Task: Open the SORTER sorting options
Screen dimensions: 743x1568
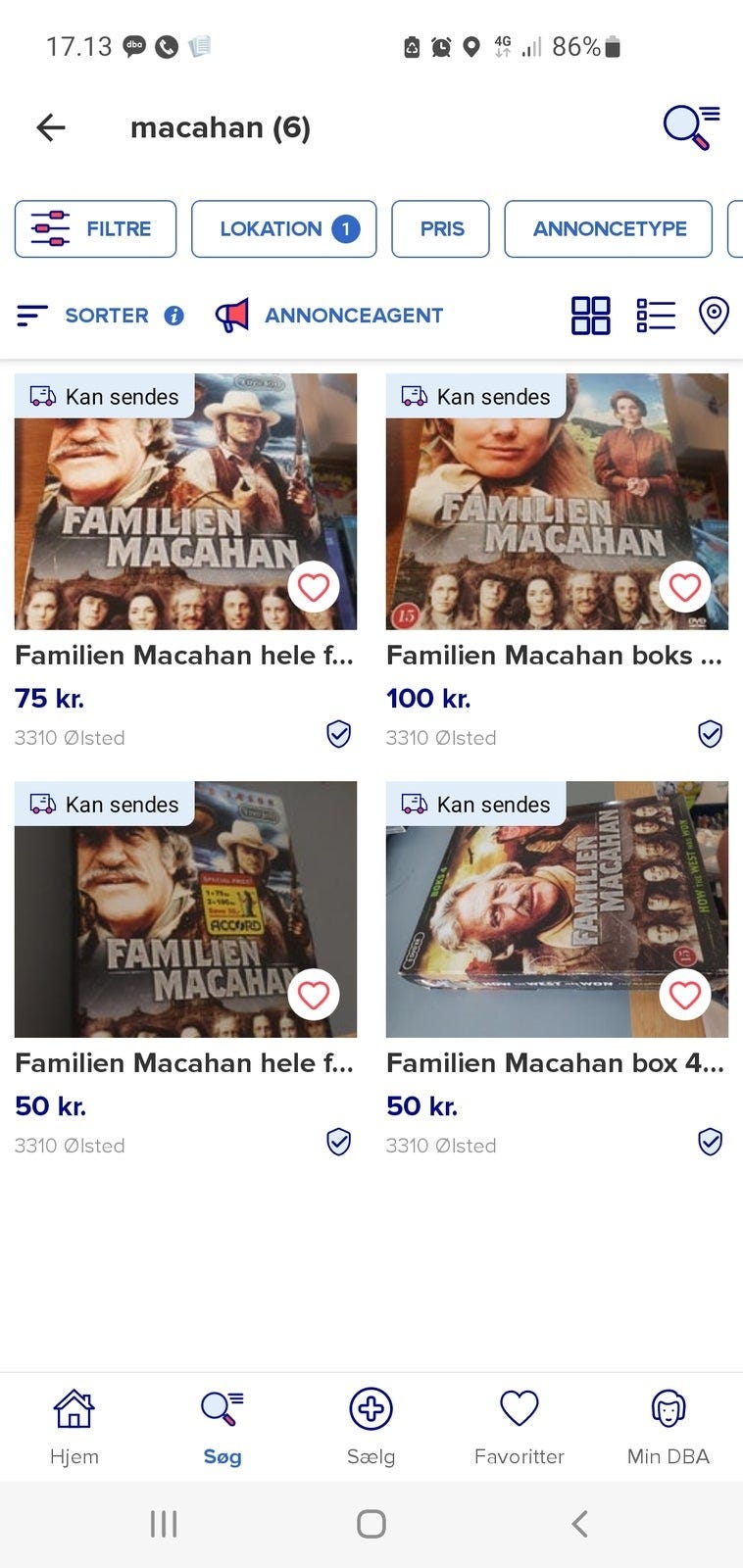Action: [x=83, y=316]
